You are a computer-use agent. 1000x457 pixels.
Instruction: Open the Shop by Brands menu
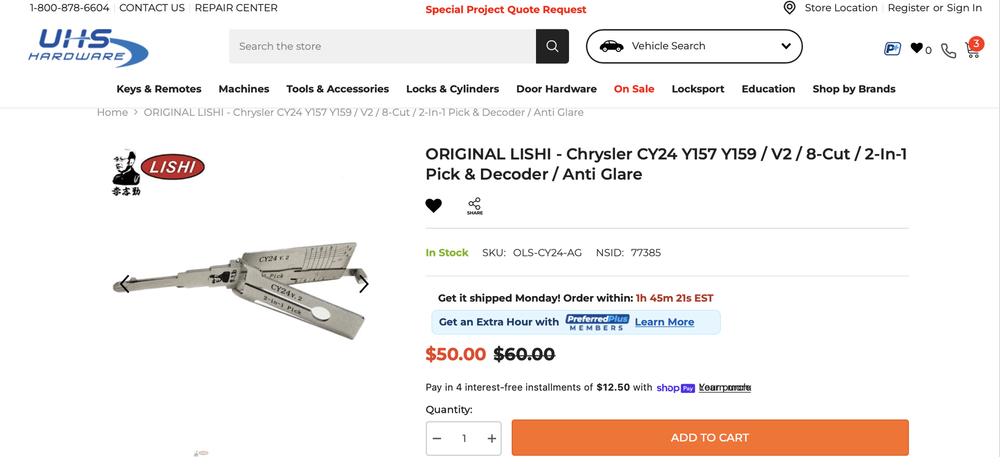tap(853, 89)
